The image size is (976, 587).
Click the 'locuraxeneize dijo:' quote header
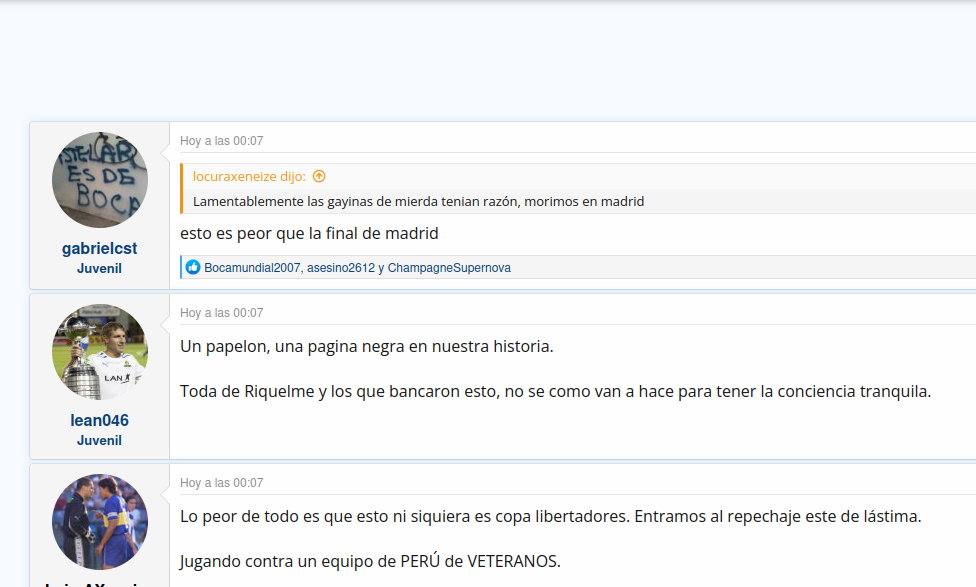tap(249, 176)
